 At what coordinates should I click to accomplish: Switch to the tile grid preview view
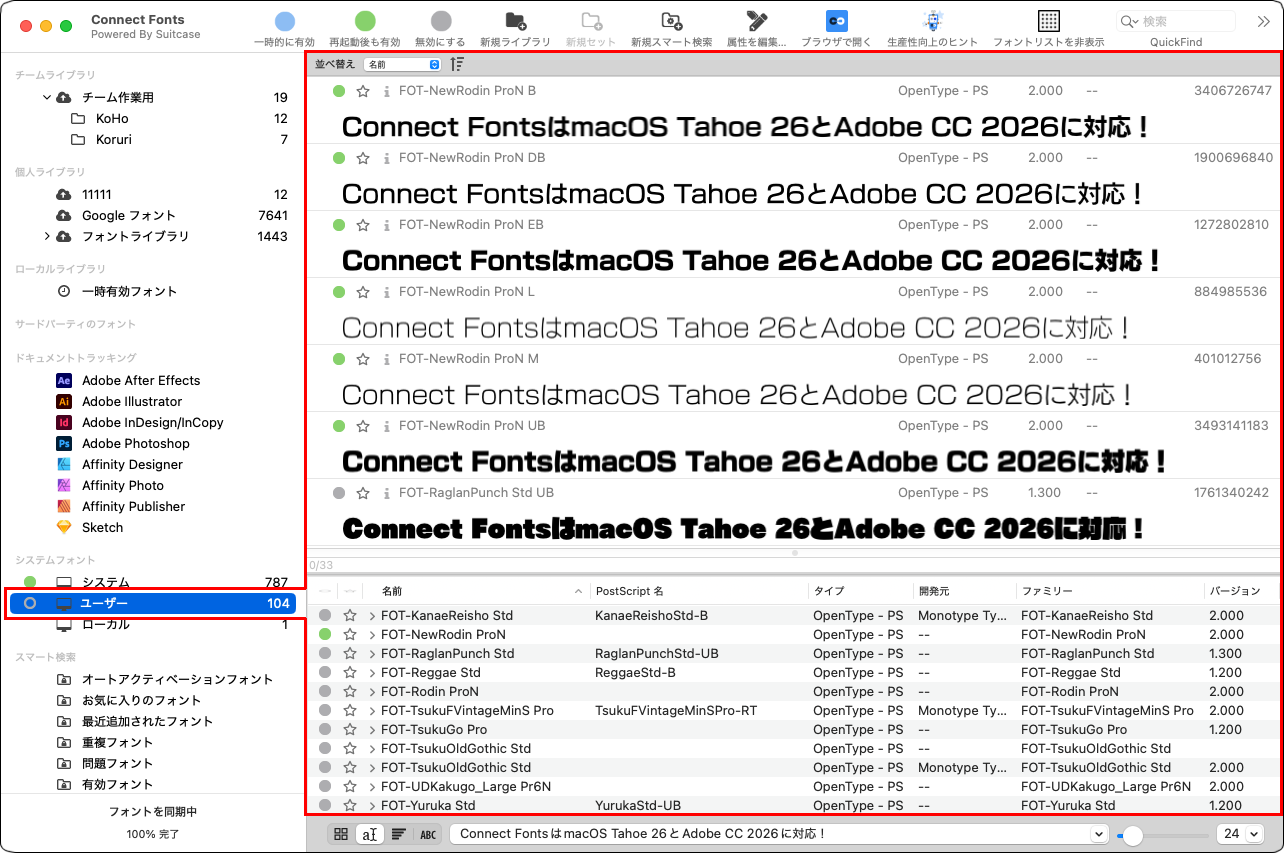[341, 834]
